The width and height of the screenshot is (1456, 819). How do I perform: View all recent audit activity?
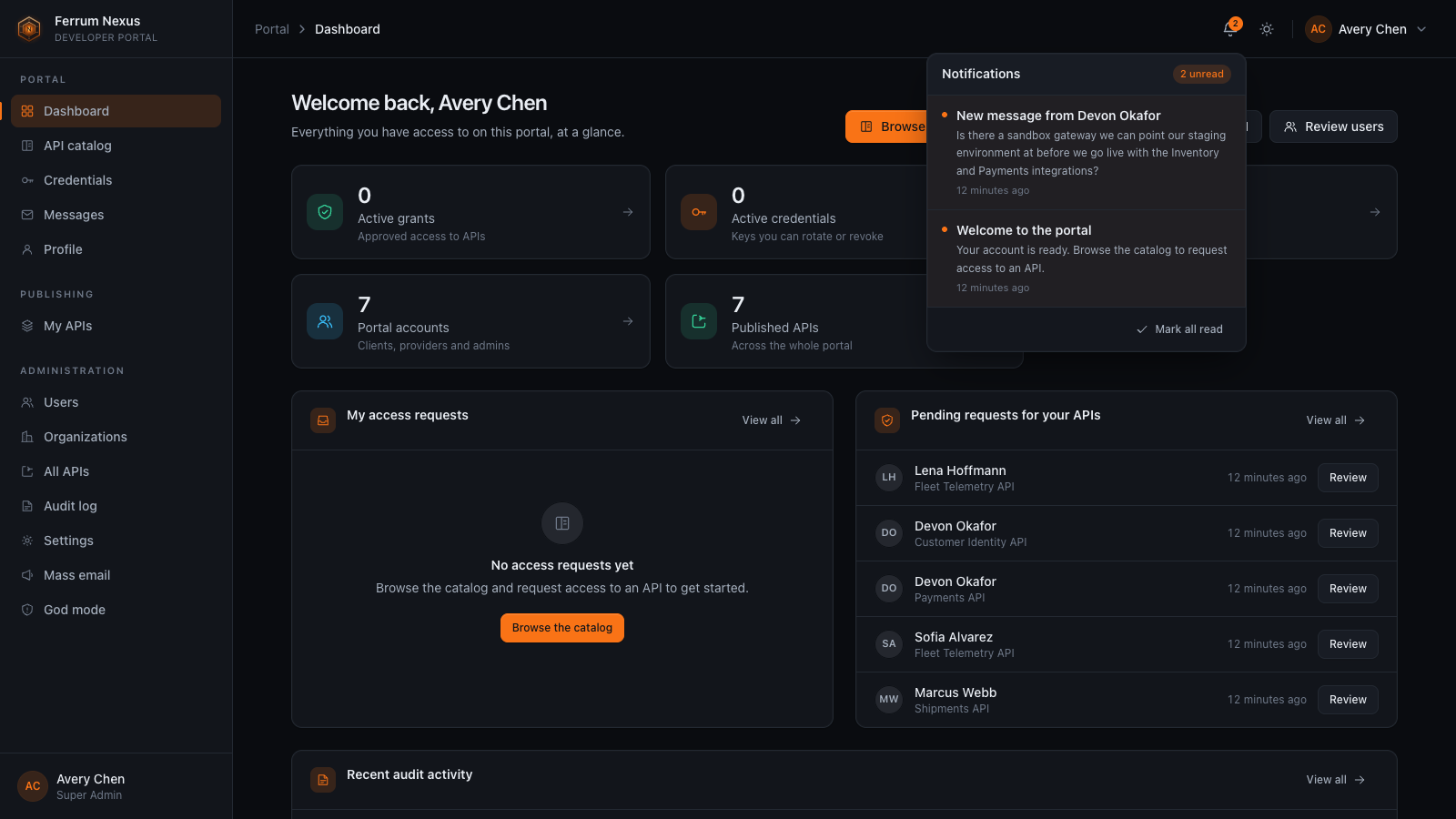coord(1336,780)
